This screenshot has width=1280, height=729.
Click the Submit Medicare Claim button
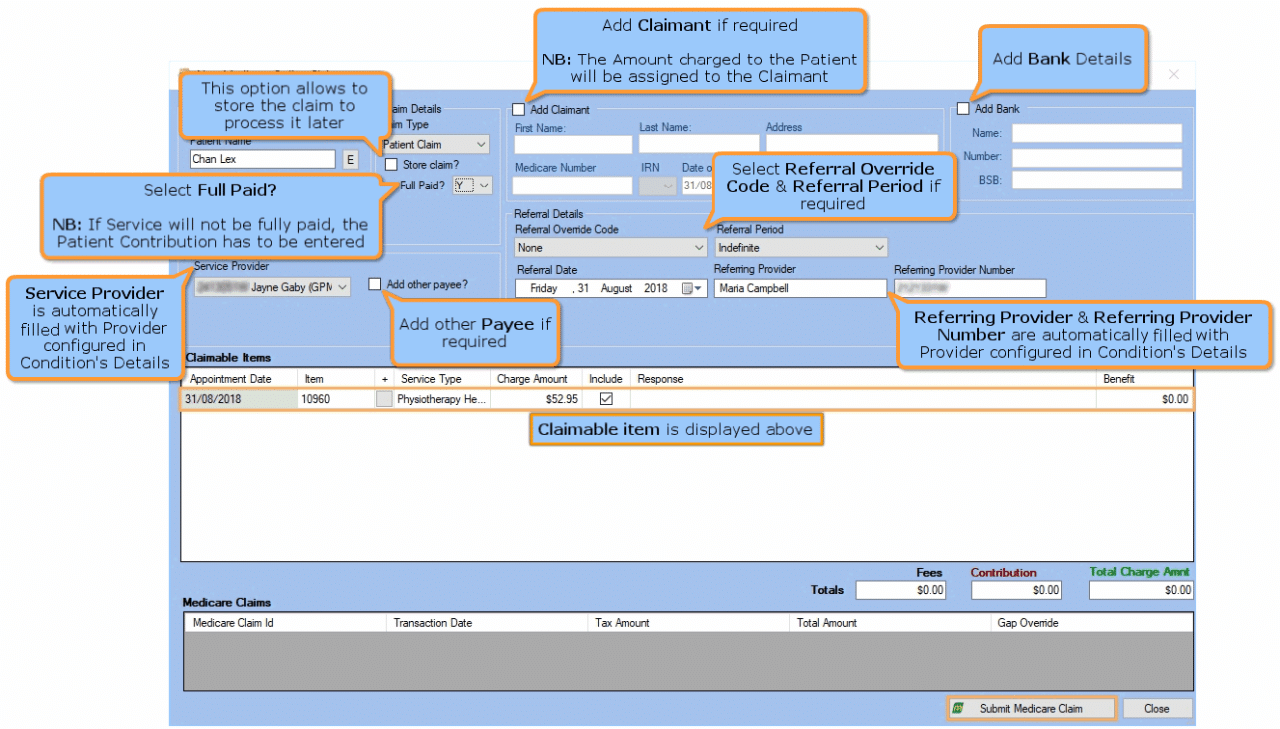[x=1031, y=708]
